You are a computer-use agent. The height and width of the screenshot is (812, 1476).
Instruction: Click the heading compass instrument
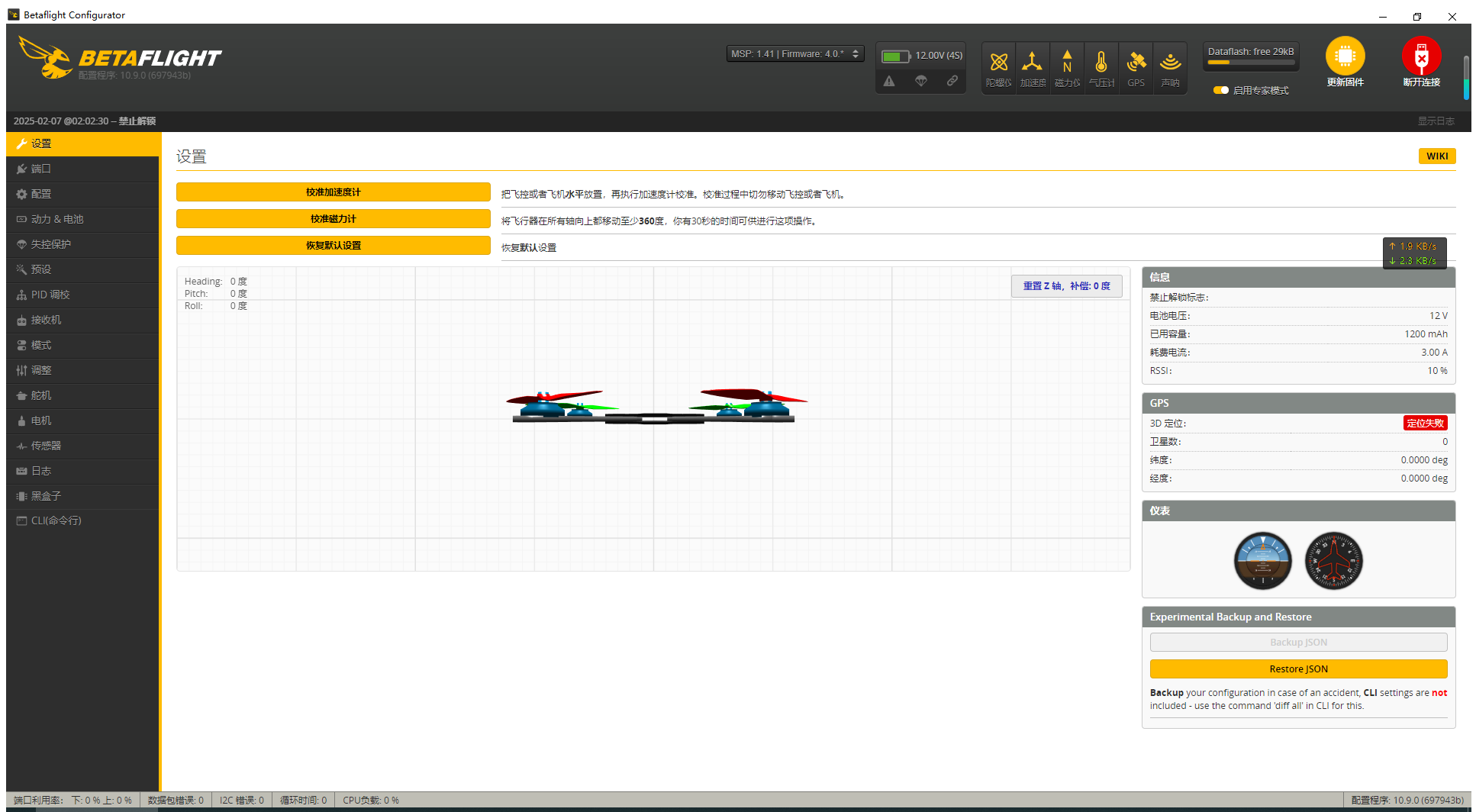coord(1334,561)
